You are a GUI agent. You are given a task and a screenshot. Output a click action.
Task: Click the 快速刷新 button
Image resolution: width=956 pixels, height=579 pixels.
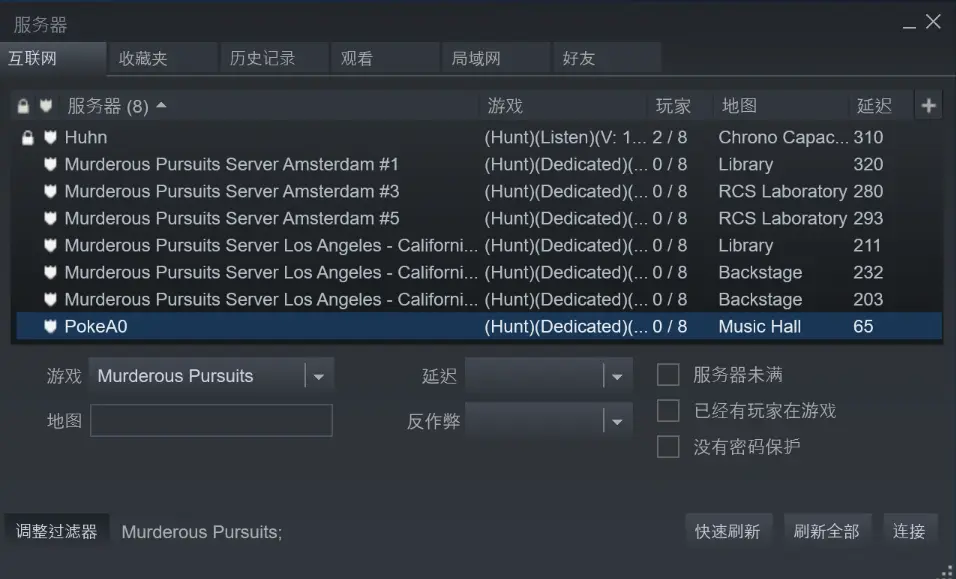click(729, 531)
